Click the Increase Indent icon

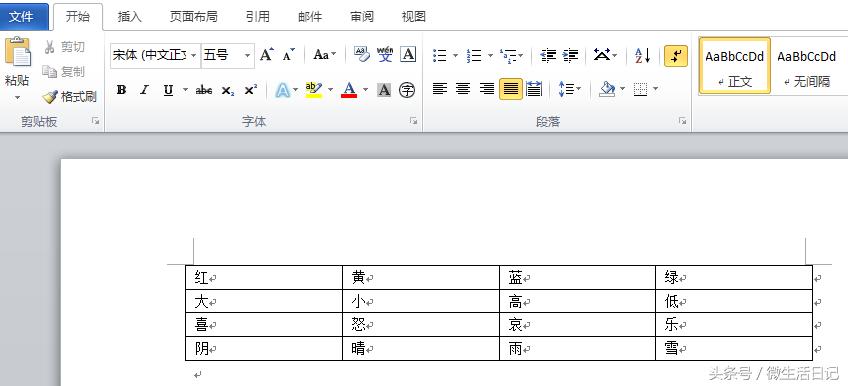570,55
